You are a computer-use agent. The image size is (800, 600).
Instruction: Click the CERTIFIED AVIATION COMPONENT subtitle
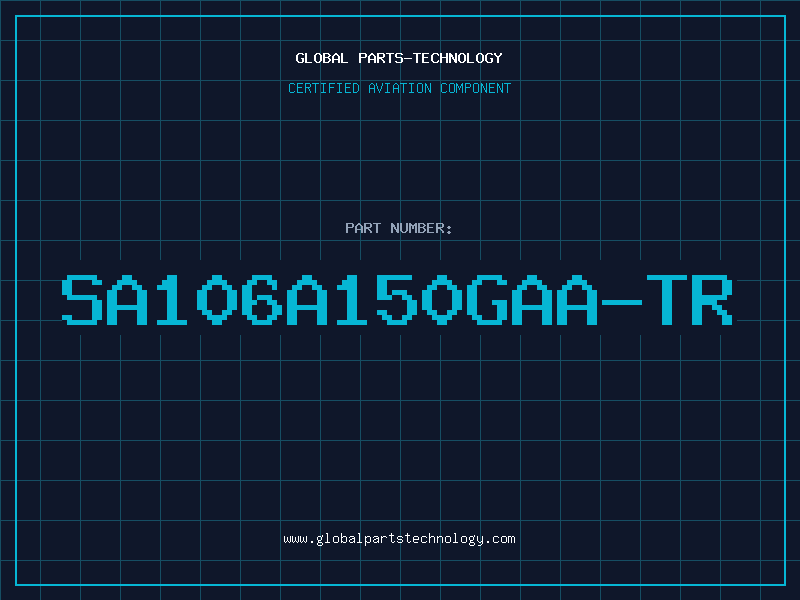[399, 88]
